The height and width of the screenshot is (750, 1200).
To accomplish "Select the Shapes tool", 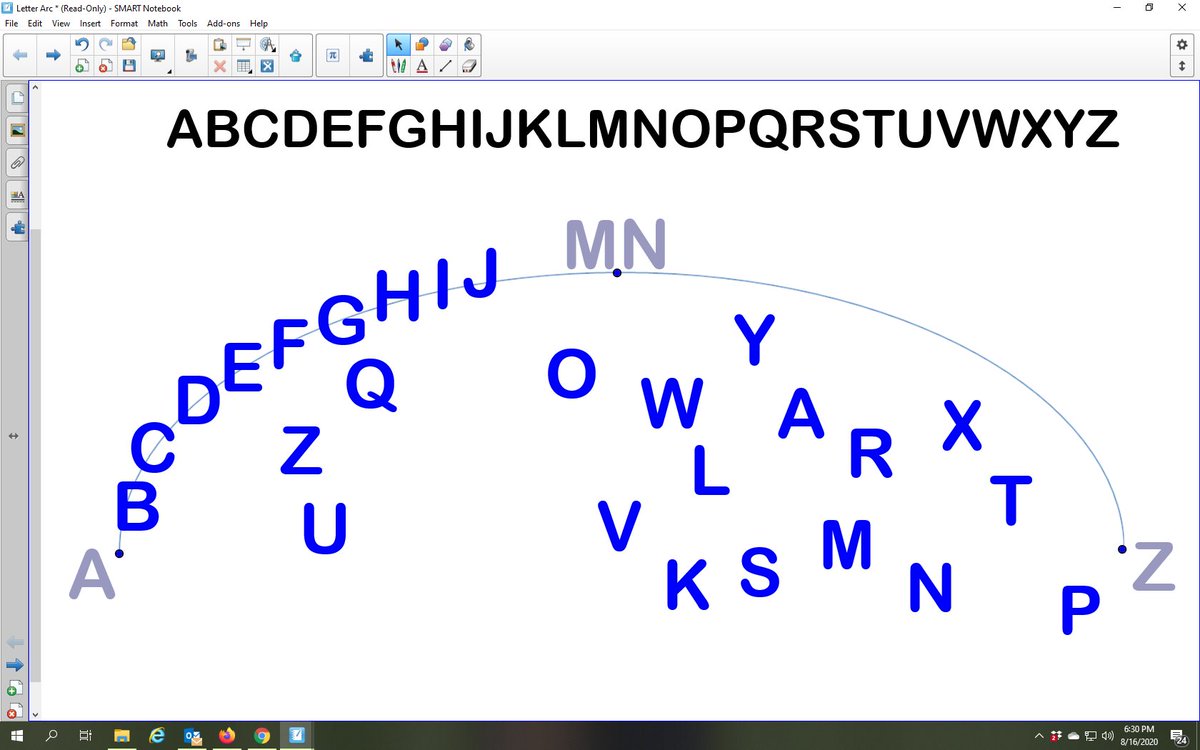I will pyautogui.click(x=421, y=44).
